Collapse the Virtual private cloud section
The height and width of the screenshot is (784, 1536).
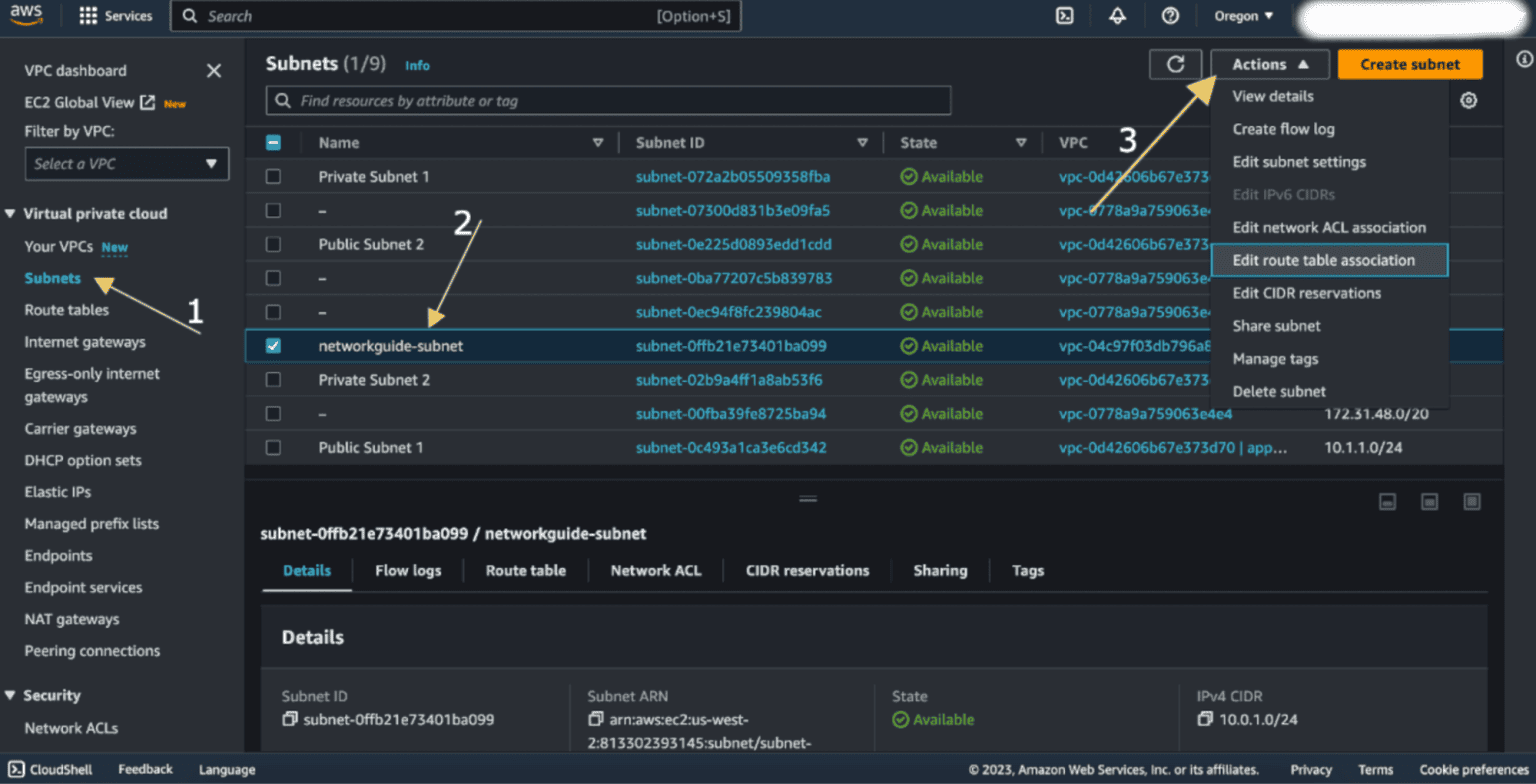[x=11, y=214]
